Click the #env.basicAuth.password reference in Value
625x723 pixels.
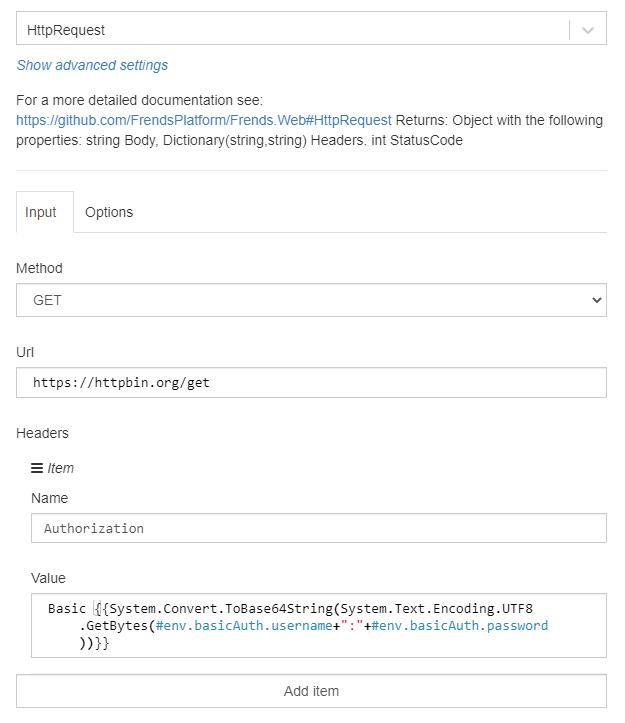[x=464, y=626]
